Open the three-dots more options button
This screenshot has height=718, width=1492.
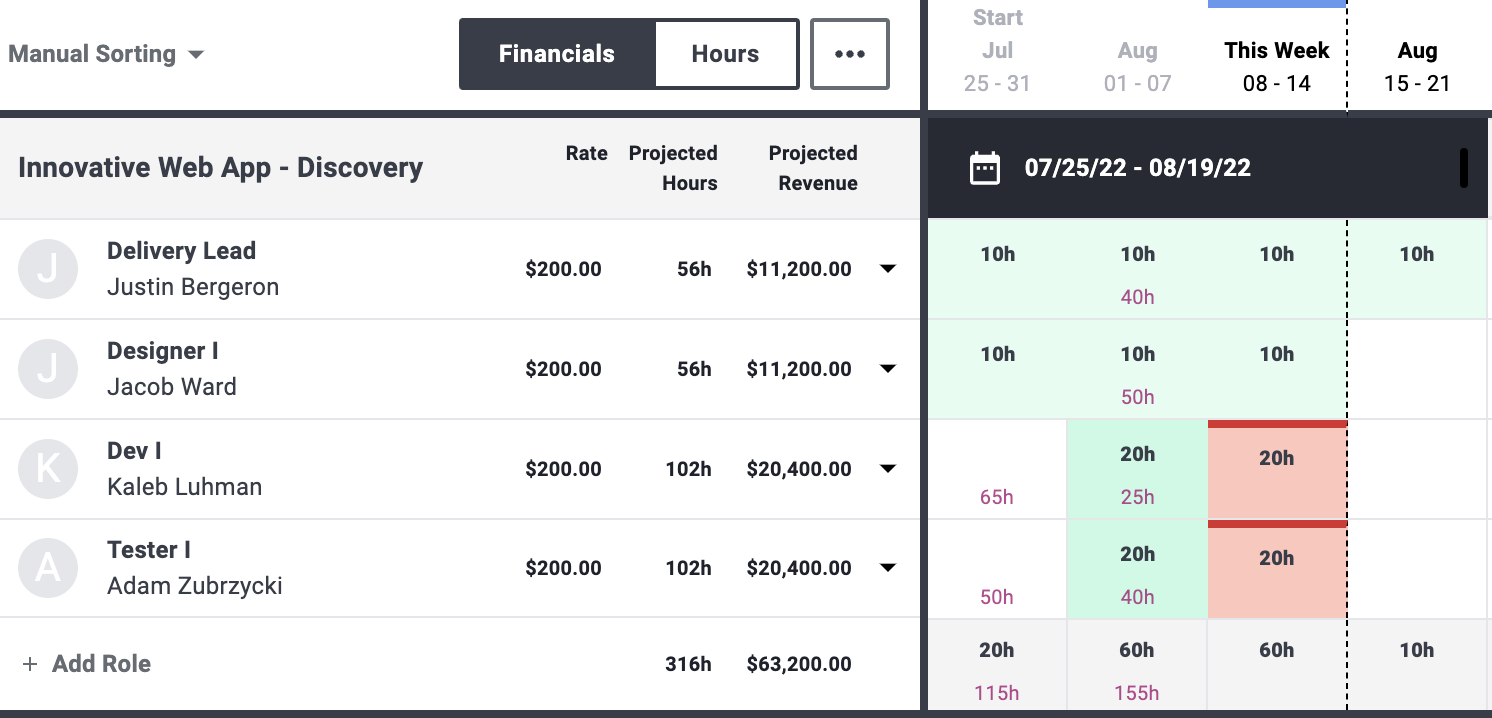pyautogui.click(x=849, y=54)
